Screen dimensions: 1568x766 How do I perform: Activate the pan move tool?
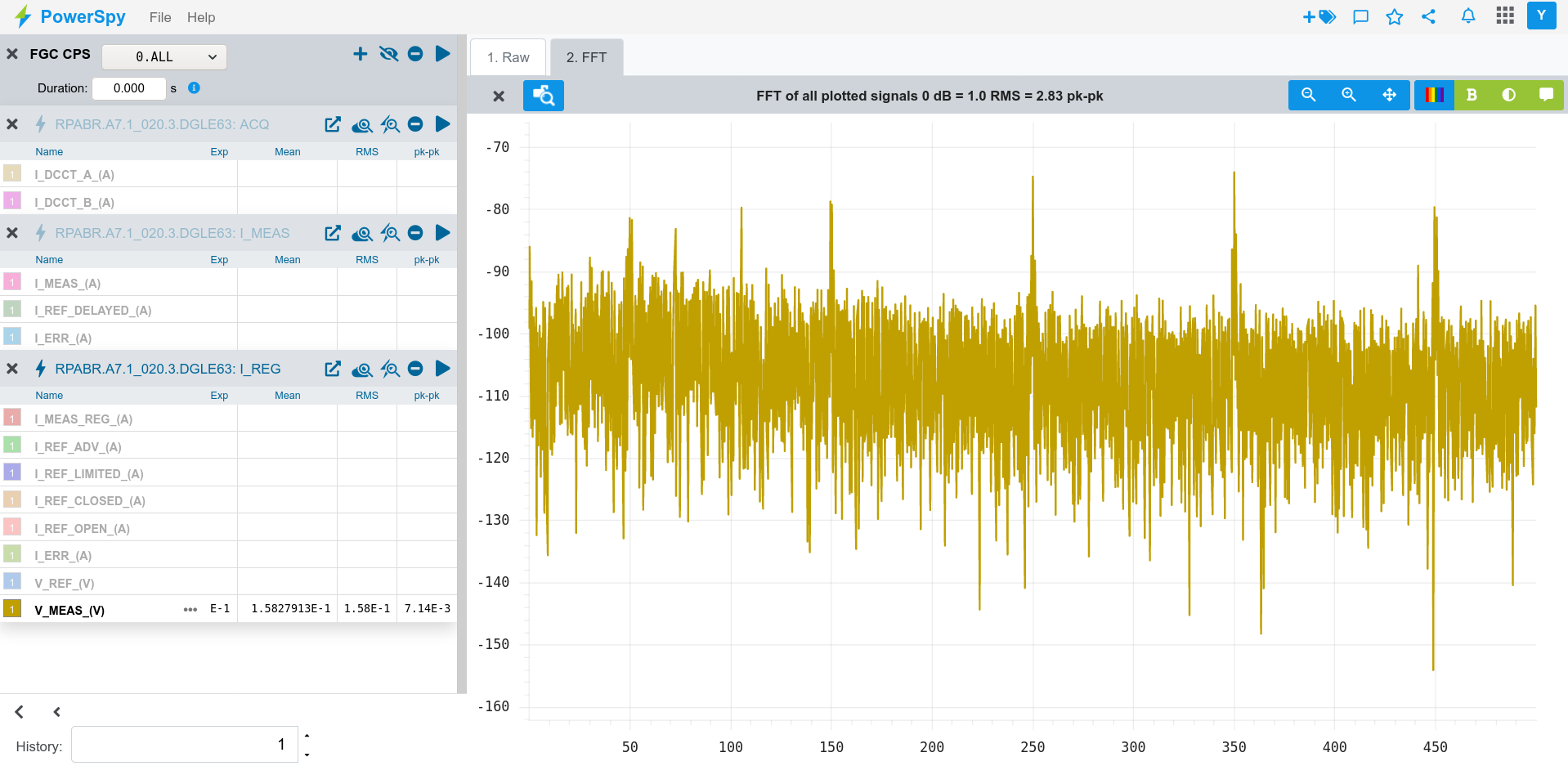pos(1389,95)
